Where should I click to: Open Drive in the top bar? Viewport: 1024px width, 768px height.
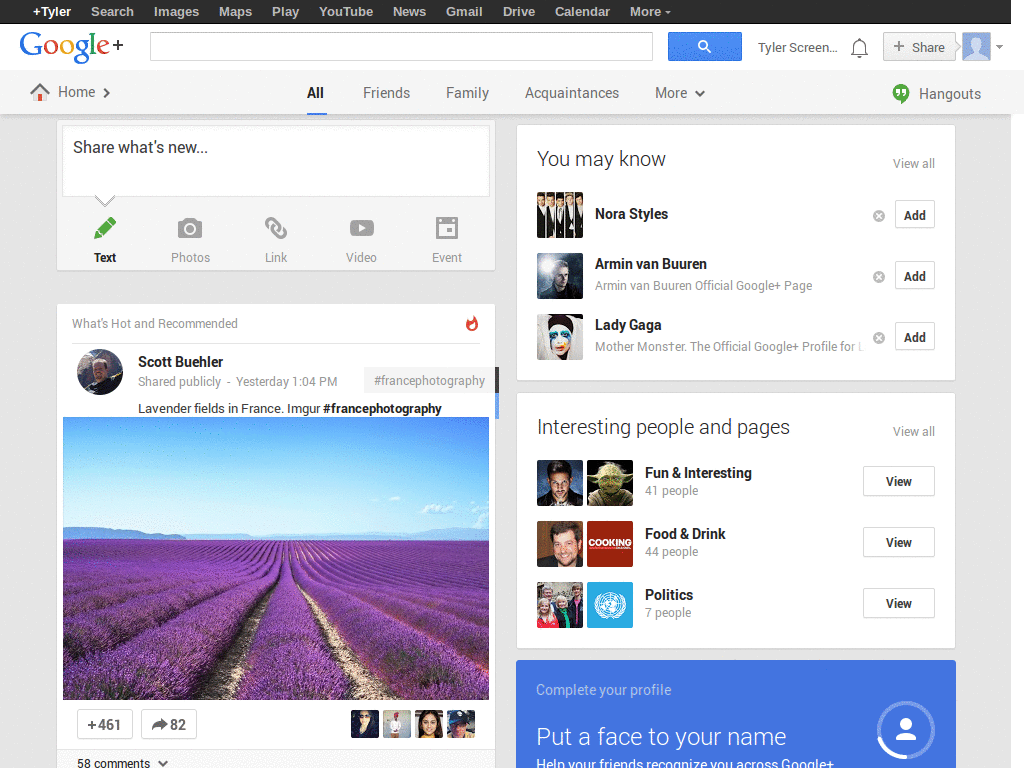pos(519,12)
